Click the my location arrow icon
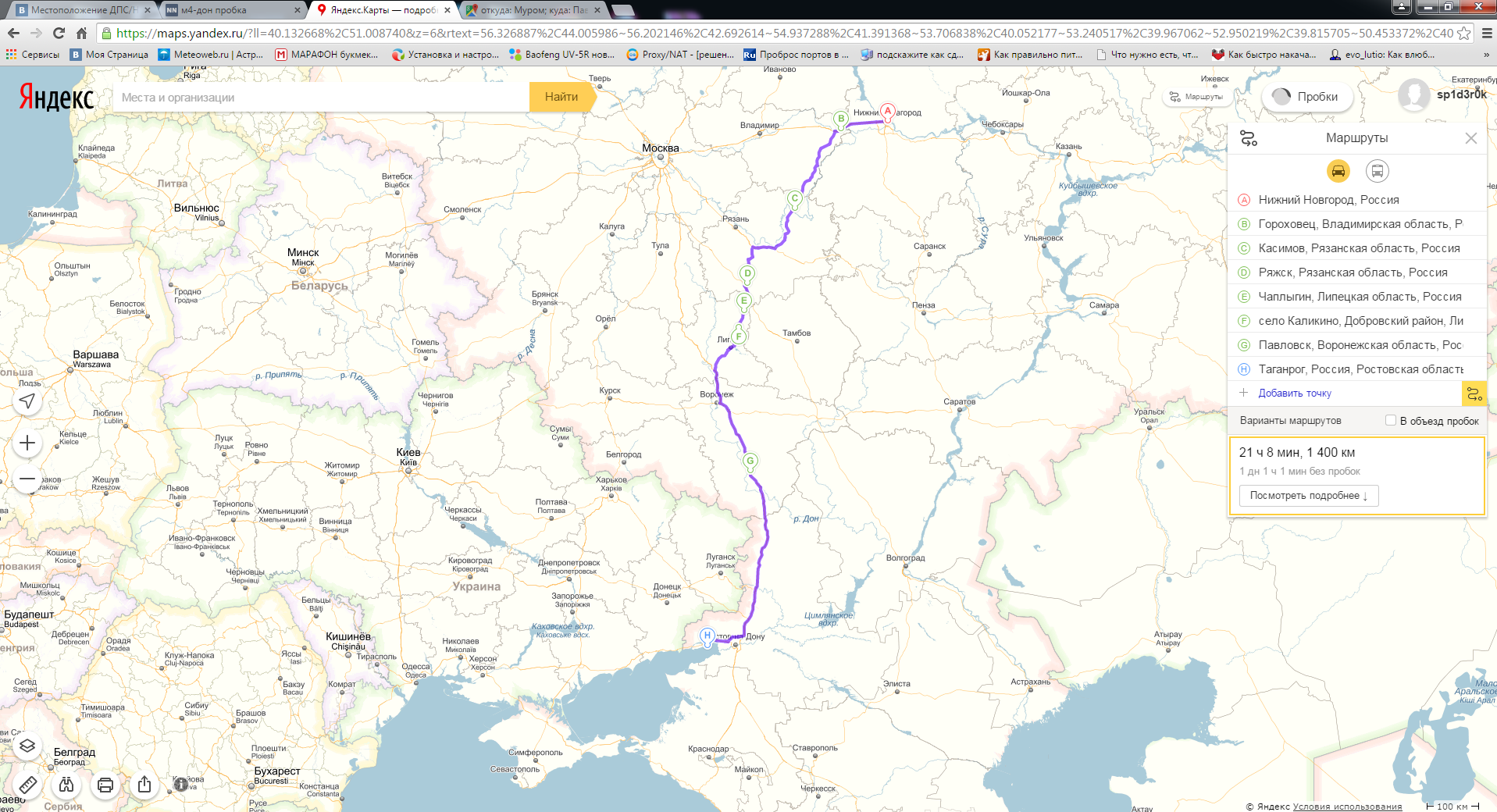1497x812 pixels. pos(27,401)
